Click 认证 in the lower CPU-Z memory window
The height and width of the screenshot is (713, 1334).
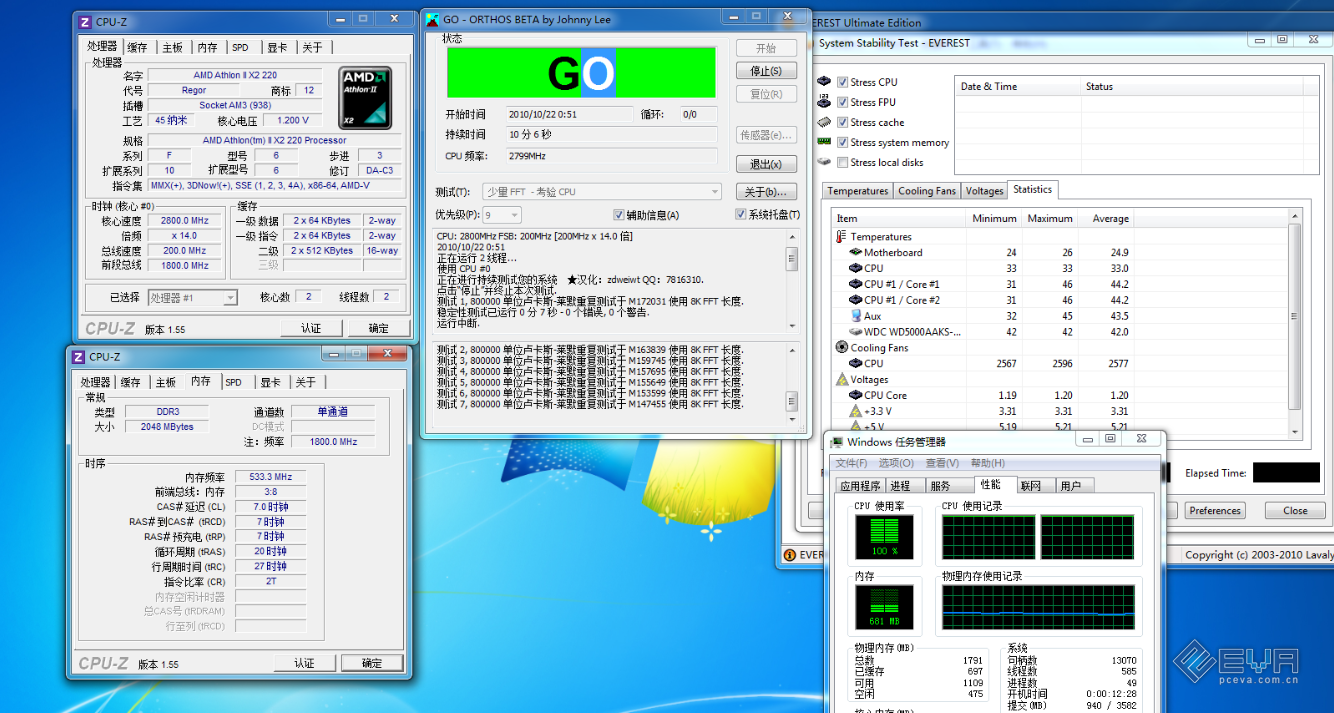(x=304, y=663)
